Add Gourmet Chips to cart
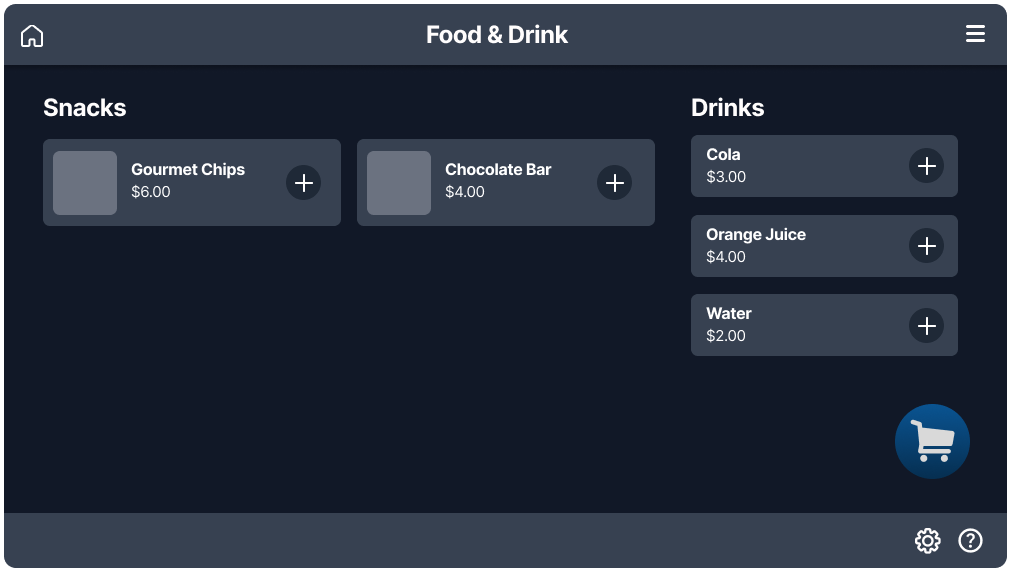This screenshot has height=572, width=1011. pos(304,183)
